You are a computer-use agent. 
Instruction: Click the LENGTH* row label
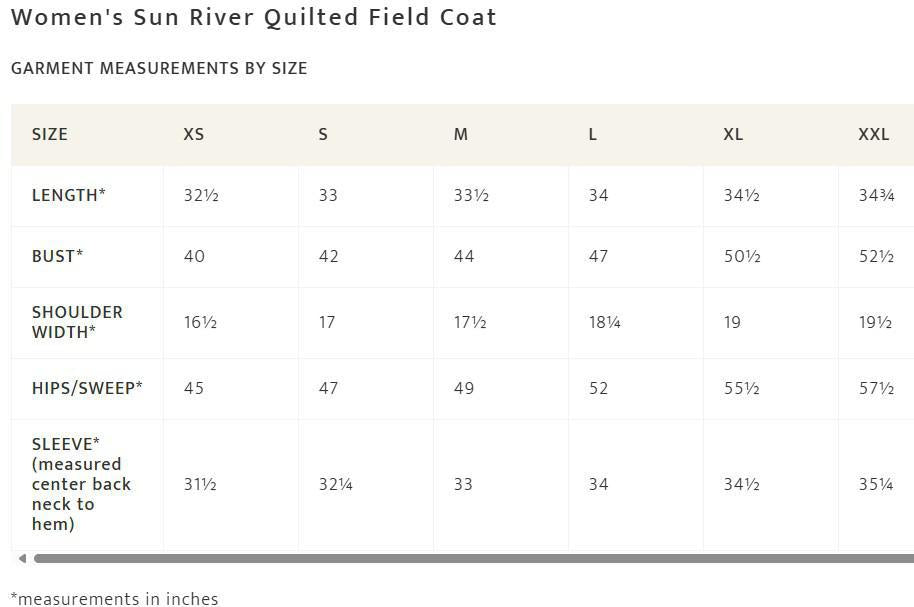pos(69,195)
